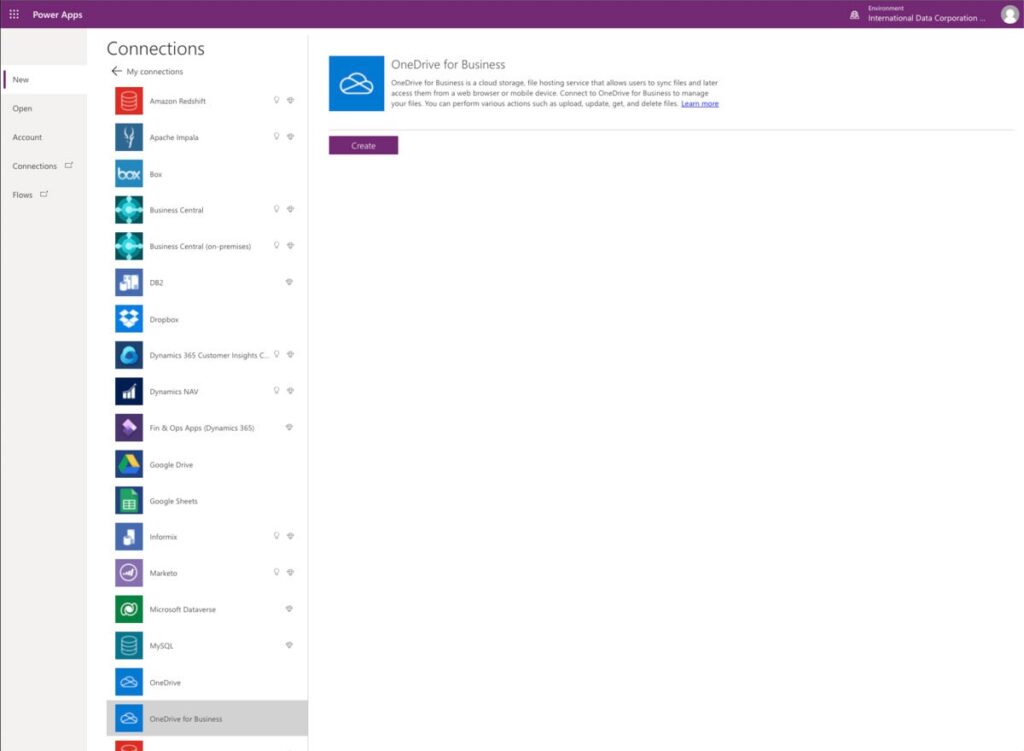Image resolution: width=1024 pixels, height=751 pixels.
Task: Select the Dynamics NAV connector icon
Action: 129,392
